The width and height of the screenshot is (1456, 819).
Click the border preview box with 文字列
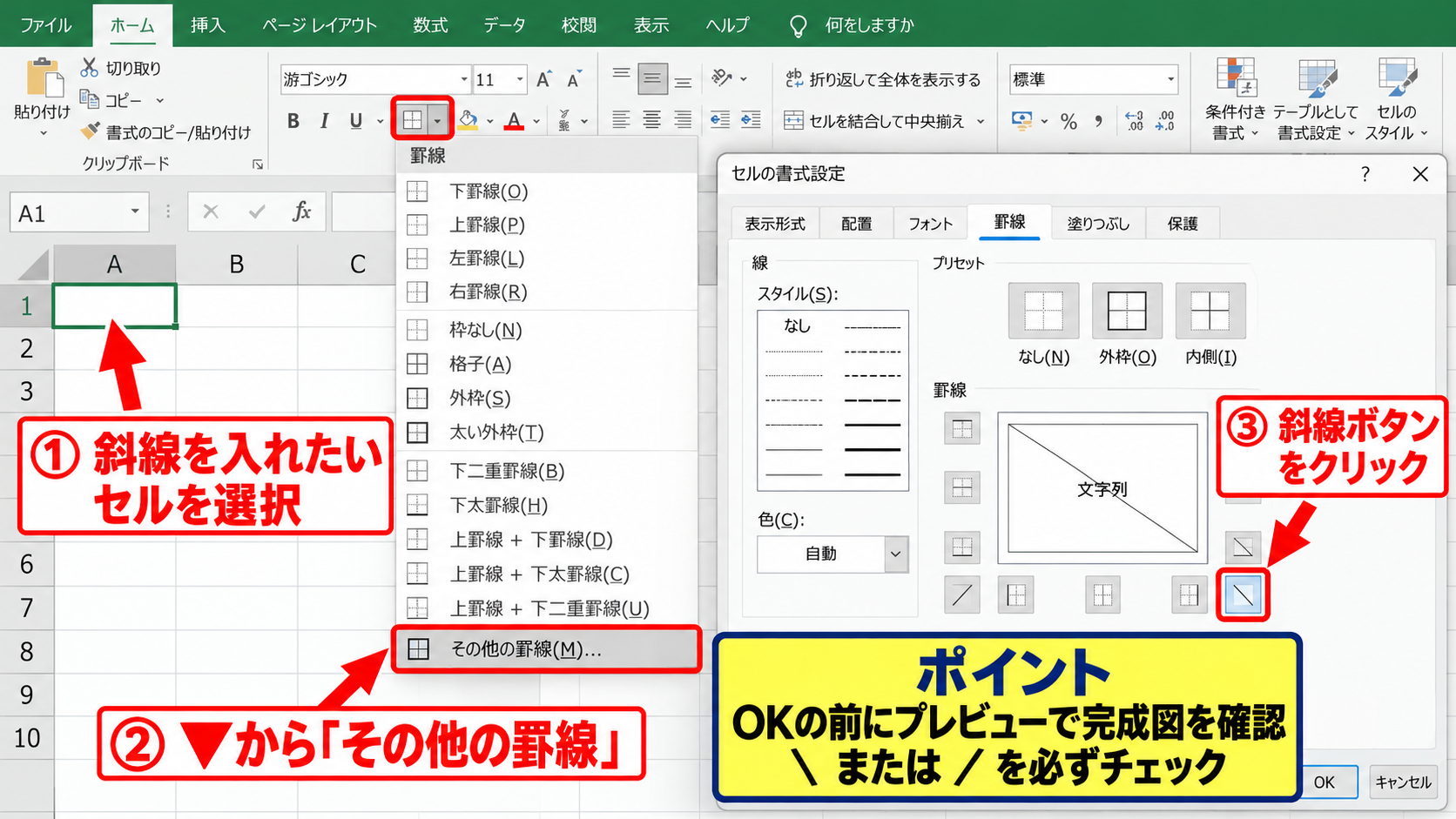[x=1102, y=488]
